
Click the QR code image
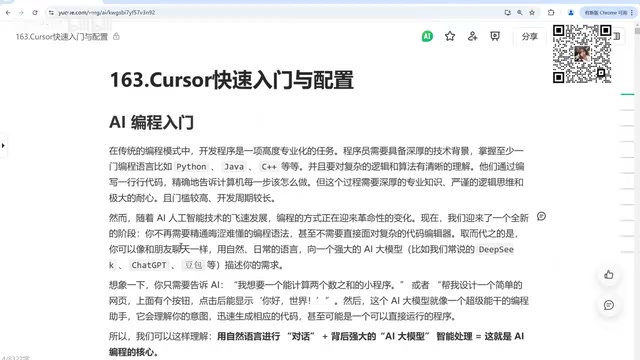coord(582,54)
